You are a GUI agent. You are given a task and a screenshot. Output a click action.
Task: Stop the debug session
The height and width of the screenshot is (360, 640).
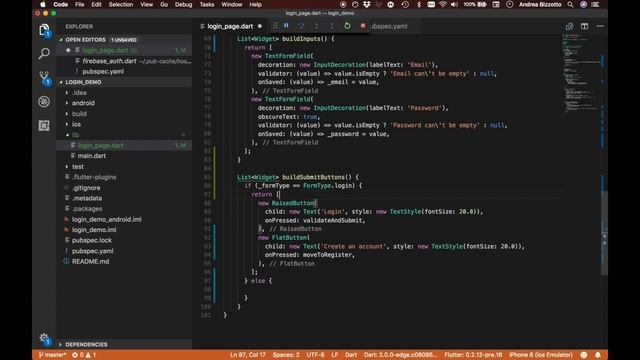[362, 26]
